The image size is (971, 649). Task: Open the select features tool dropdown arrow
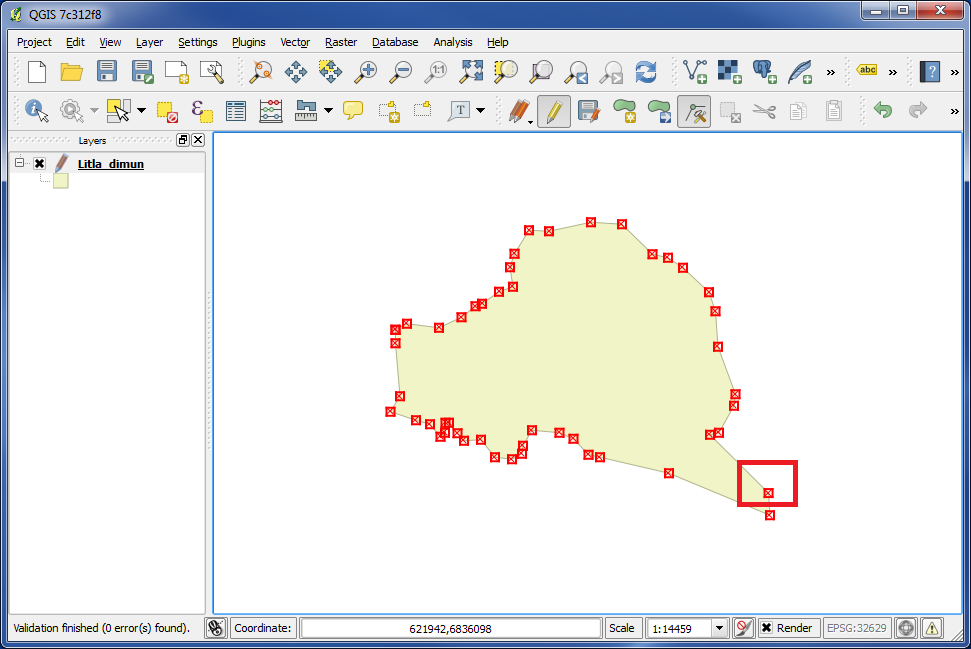[x=141, y=111]
